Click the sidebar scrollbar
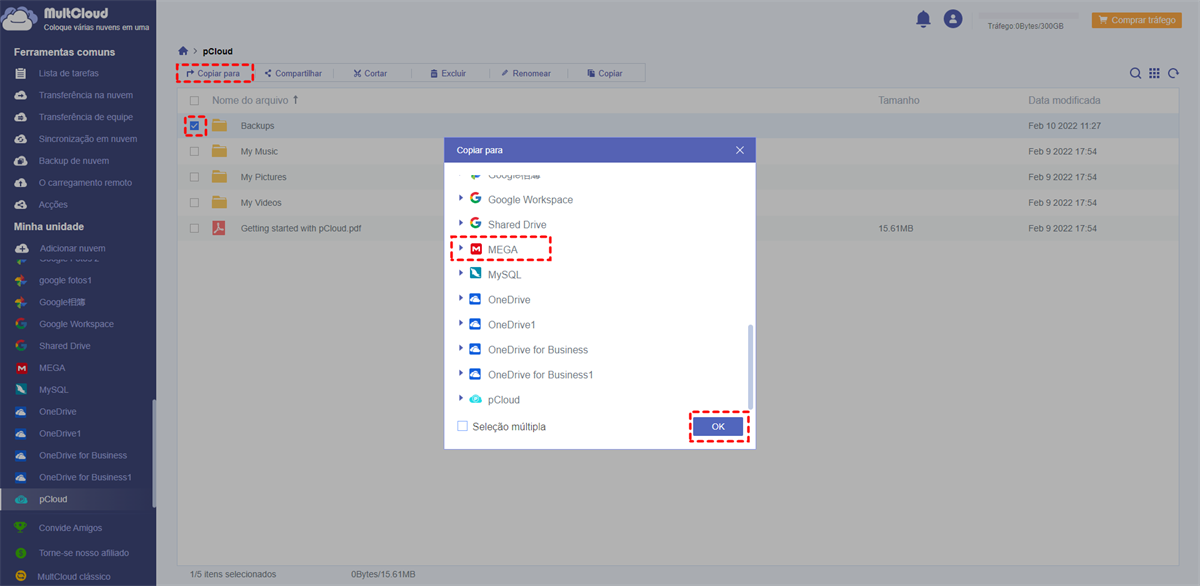This screenshot has width=1200, height=586. pyautogui.click(x=154, y=453)
